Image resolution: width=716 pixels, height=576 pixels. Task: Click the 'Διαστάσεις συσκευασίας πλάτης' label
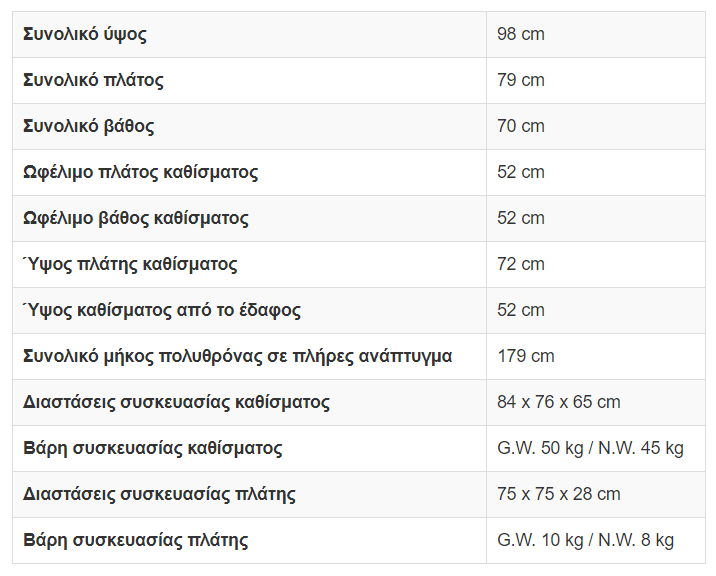159,494
